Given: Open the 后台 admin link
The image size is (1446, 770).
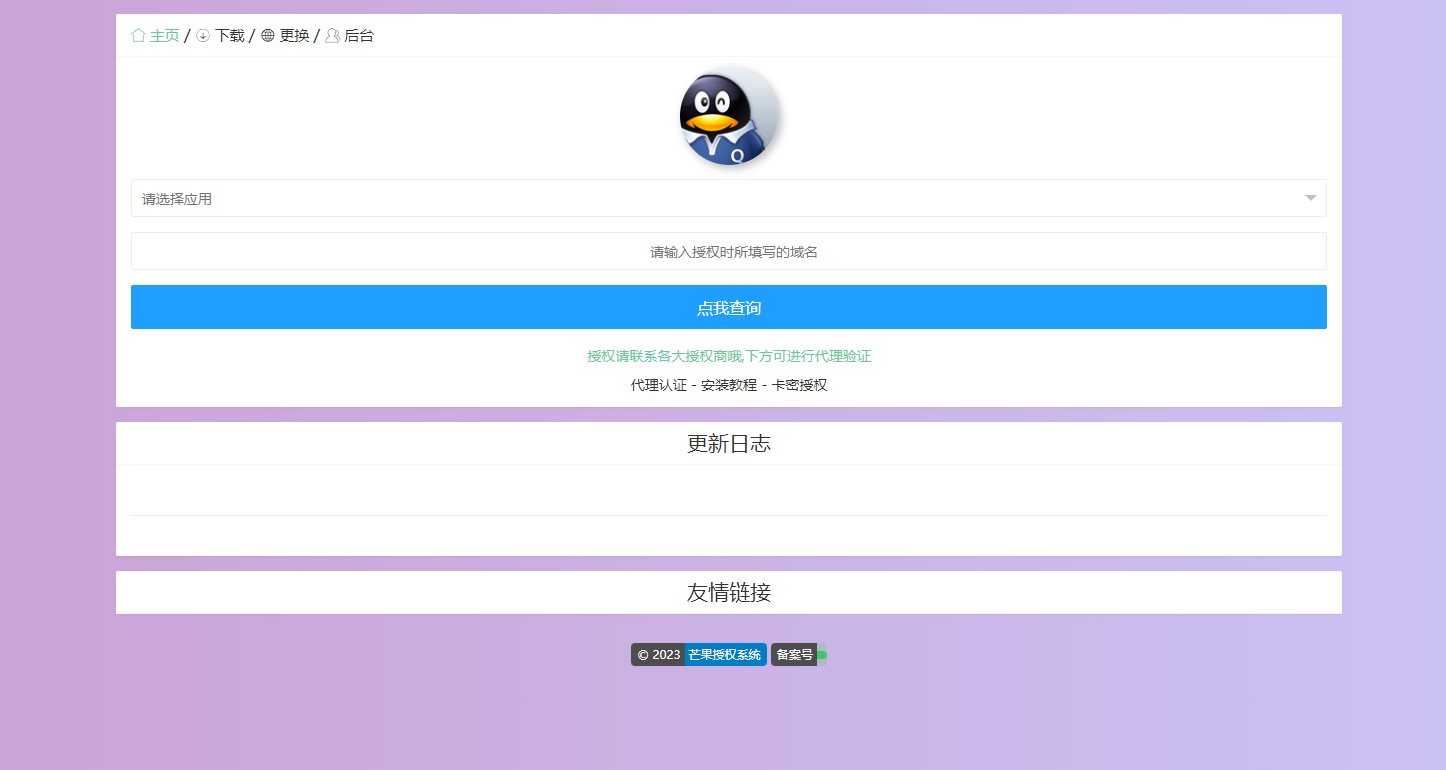Looking at the screenshot, I should click(x=359, y=36).
